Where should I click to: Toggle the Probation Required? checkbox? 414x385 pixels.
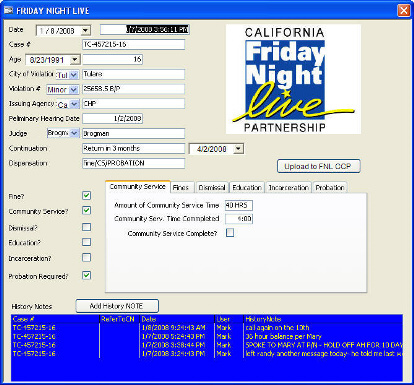pyautogui.click(x=87, y=275)
